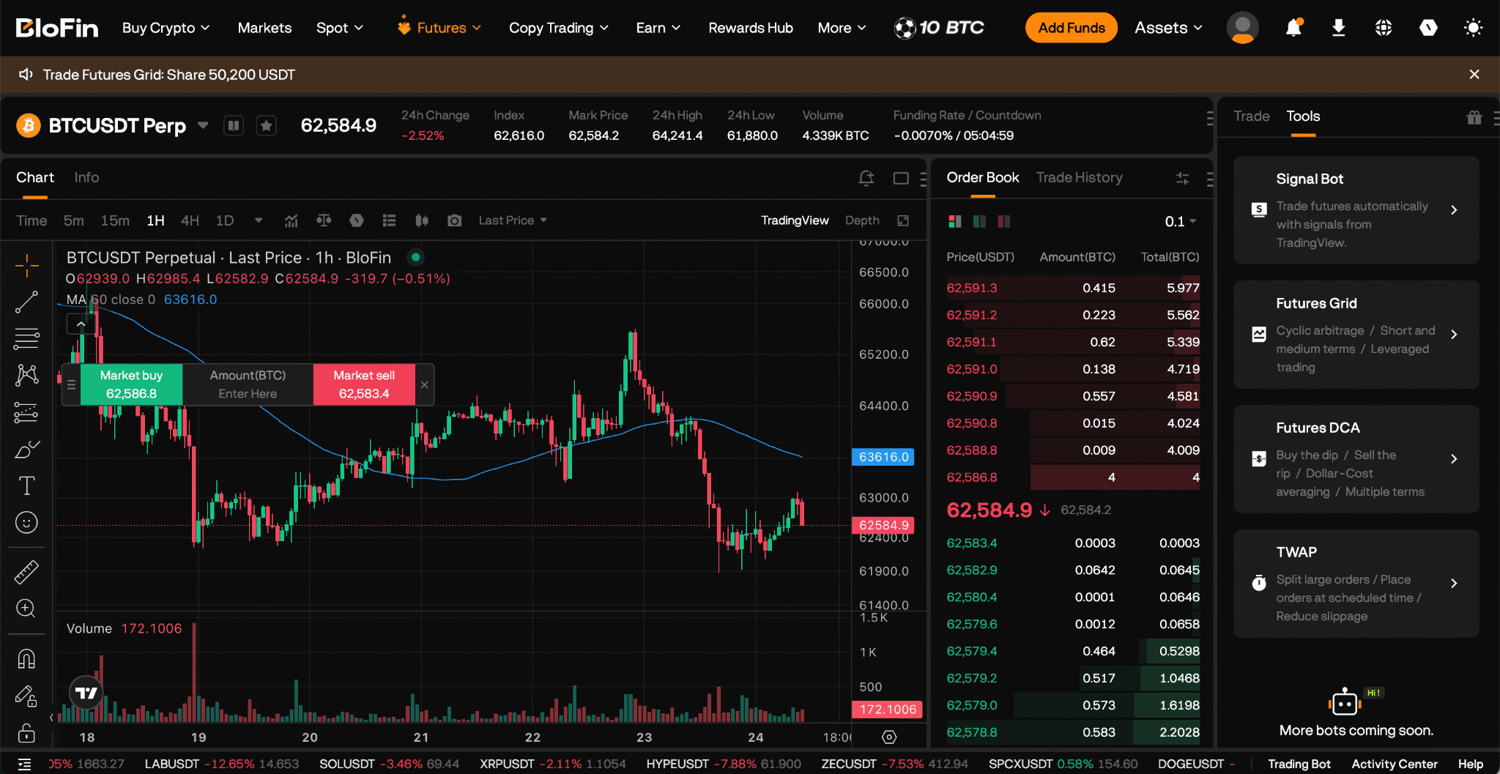
Task: Select the text annotation tool
Action: click(27, 486)
